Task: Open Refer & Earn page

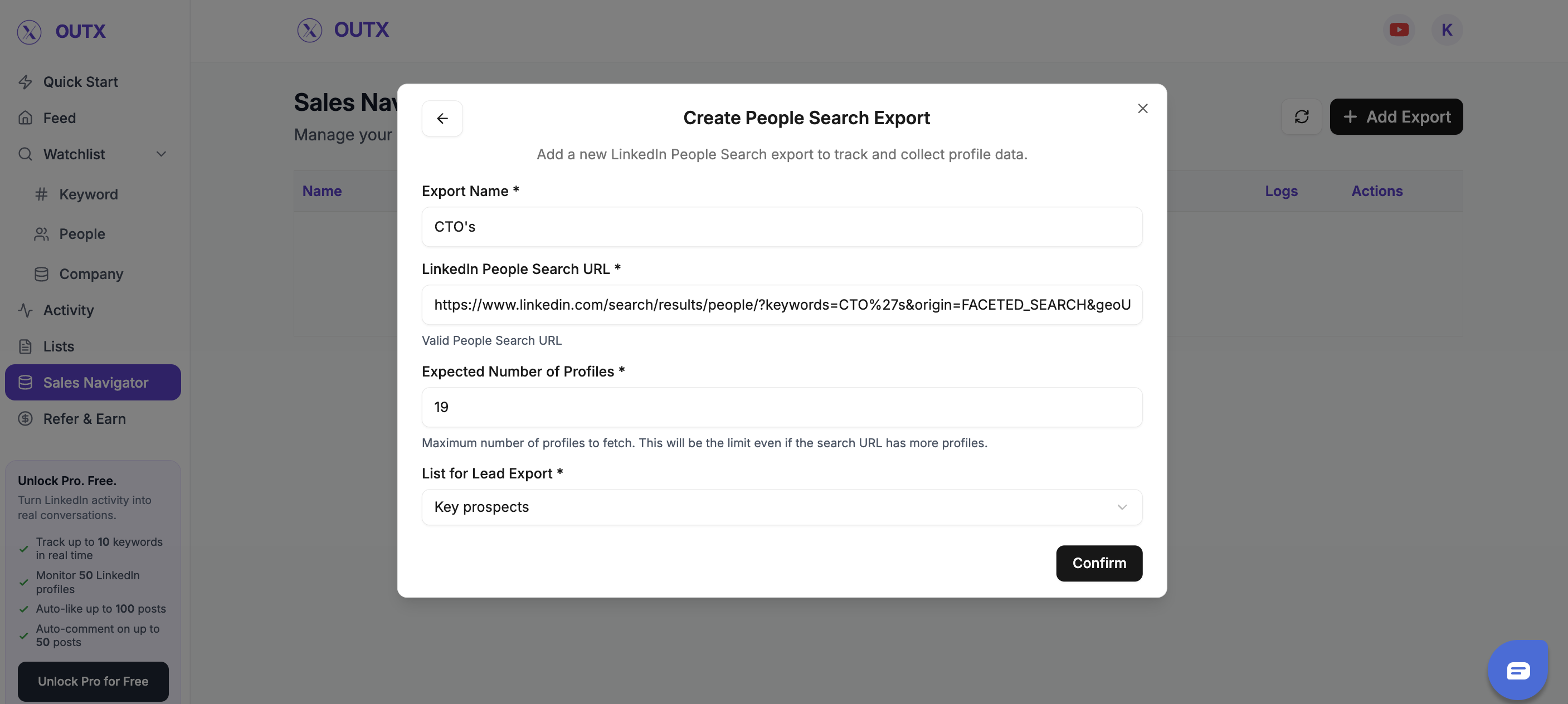Action: click(84, 419)
